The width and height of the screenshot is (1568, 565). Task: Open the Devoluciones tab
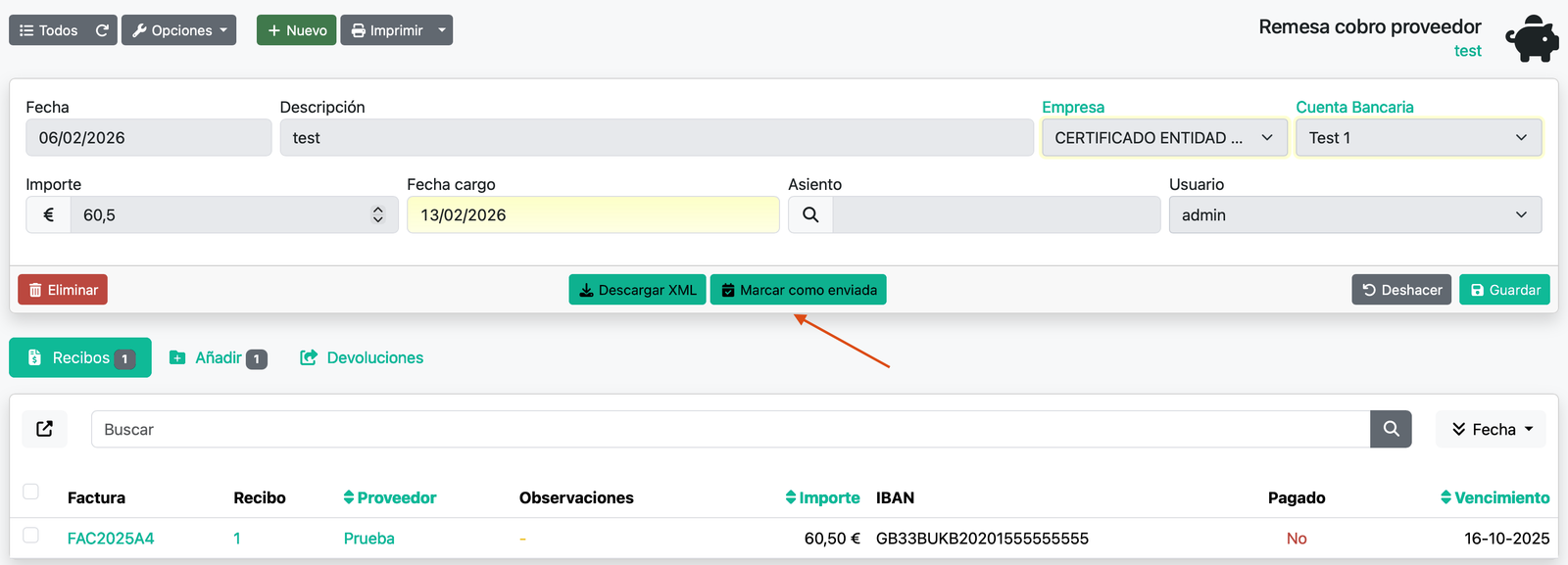[x=362, y=357]
